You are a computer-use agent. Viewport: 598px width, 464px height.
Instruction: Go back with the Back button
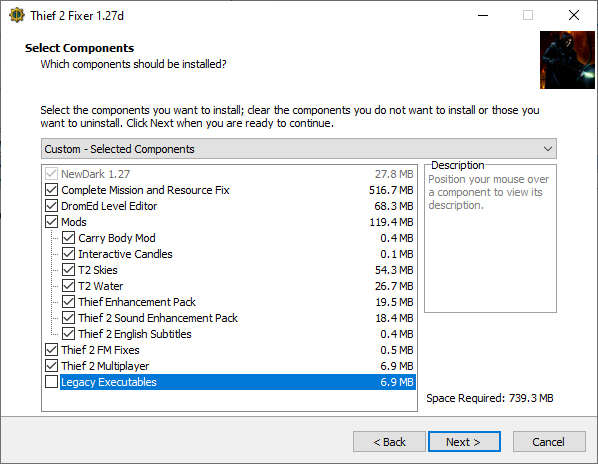point(389,442)
